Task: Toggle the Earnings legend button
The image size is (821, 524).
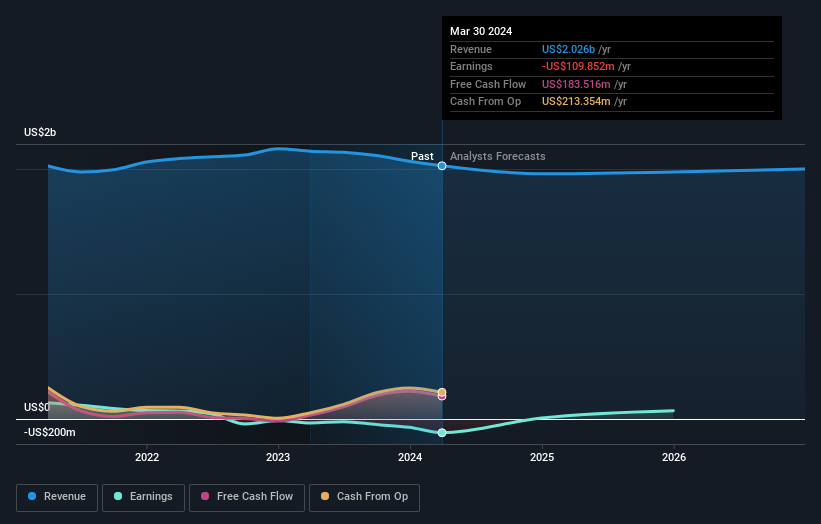Action: click(143, 497)
